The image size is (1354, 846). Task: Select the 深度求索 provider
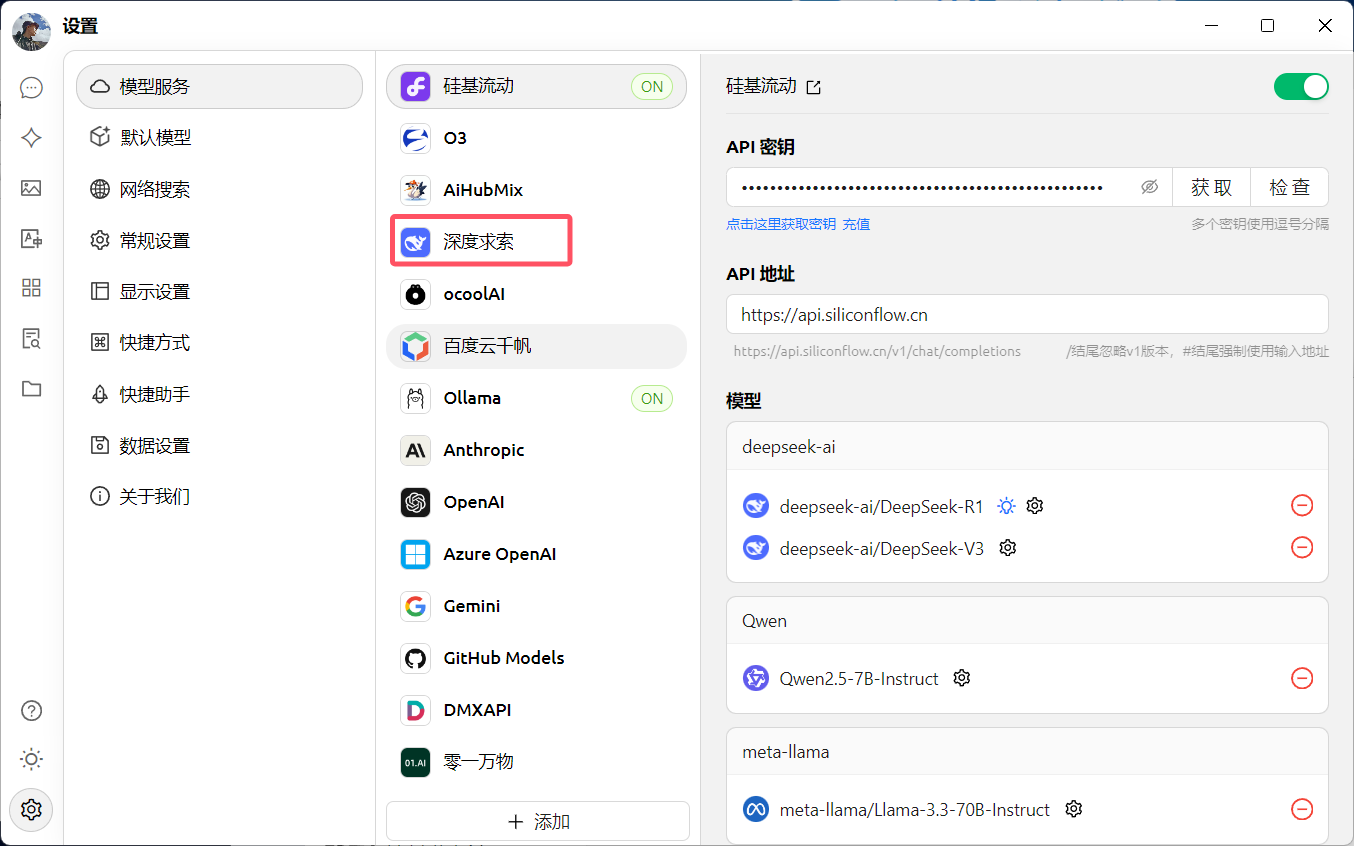(536, 242)
